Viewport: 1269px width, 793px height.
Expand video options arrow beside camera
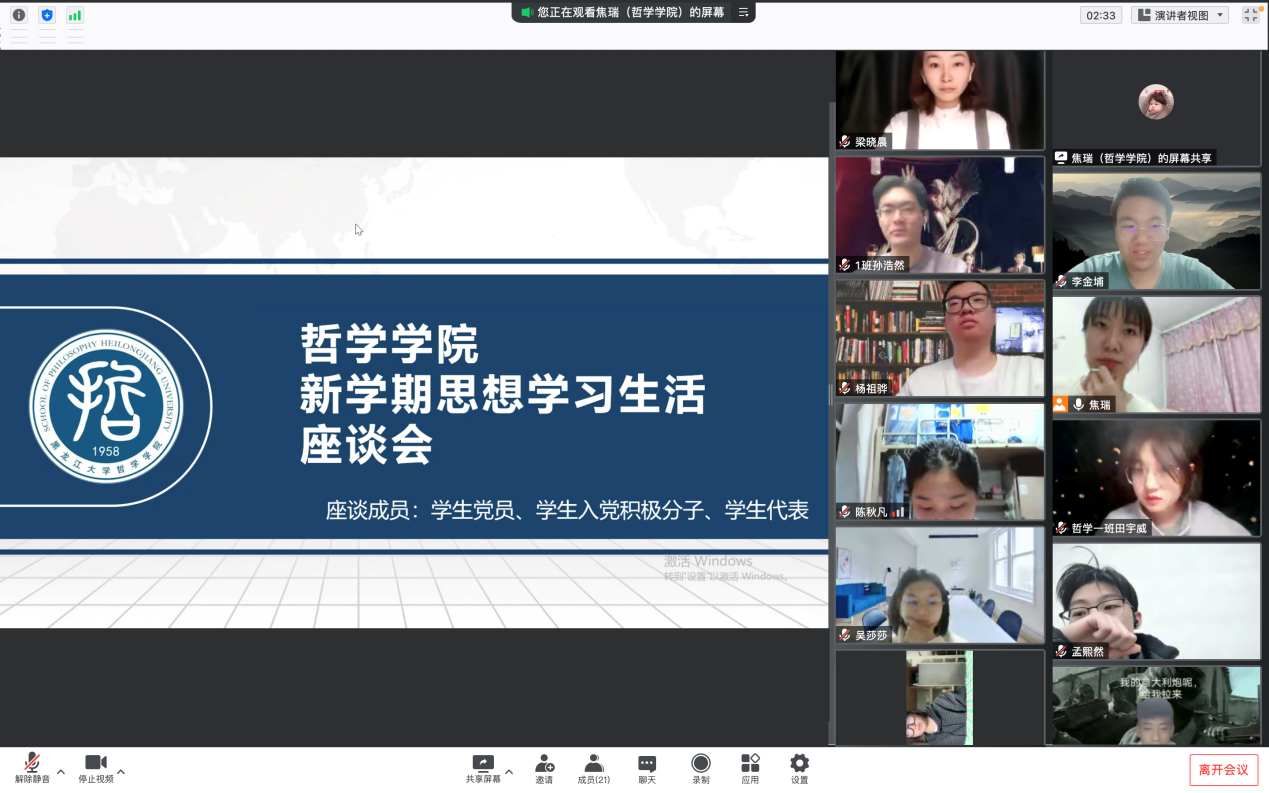click(121, 772)
